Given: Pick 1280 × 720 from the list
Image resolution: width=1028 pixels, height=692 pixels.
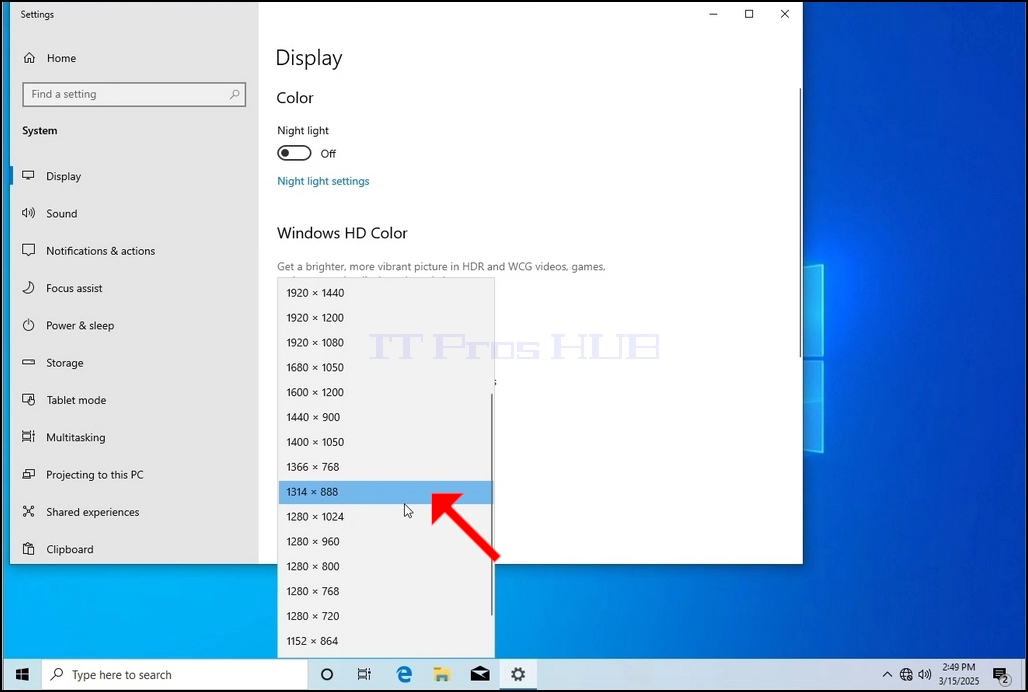Looking at the screenshot, I should (386, 617).
